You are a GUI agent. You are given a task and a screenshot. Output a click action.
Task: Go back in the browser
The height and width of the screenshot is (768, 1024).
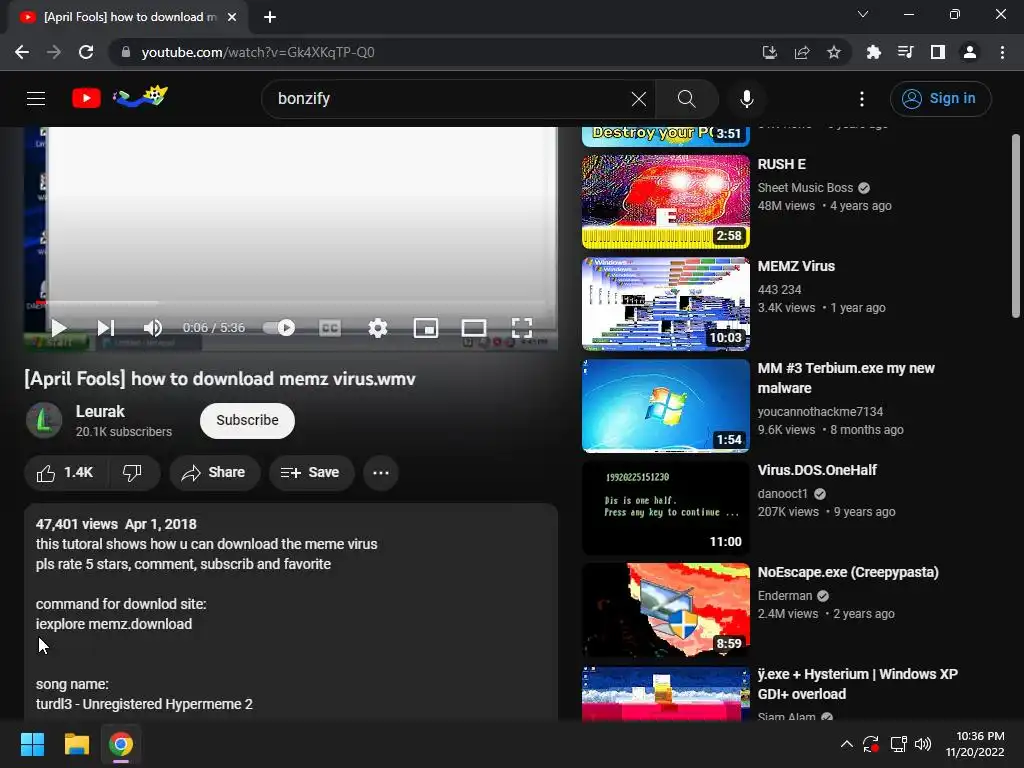click(x=22, y=52)
